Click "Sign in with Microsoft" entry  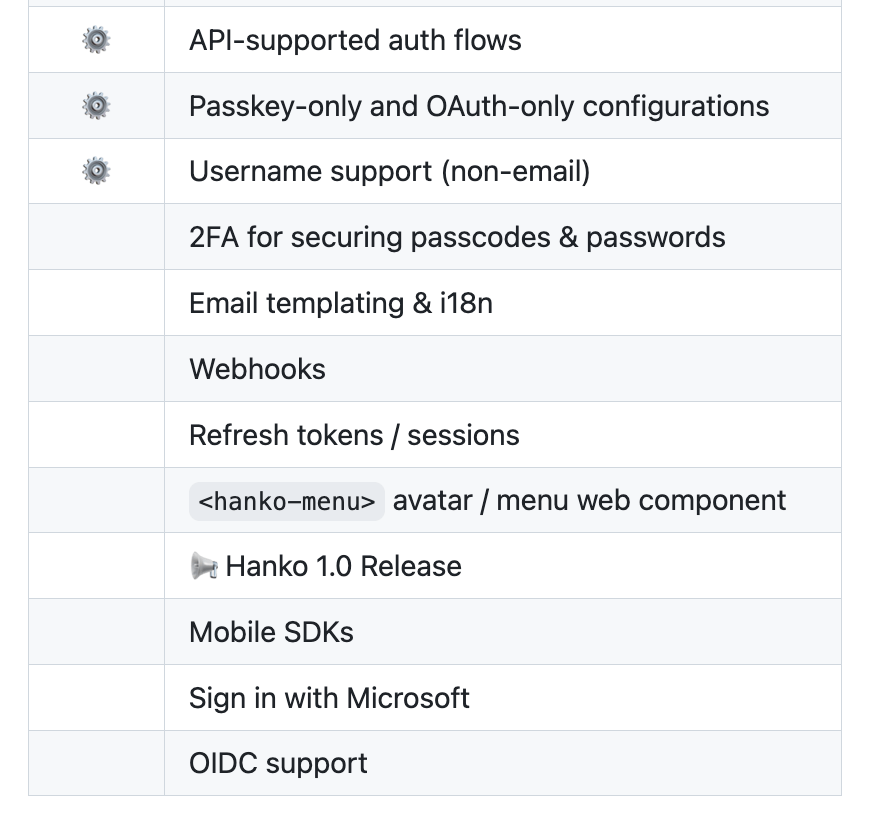(329, 698)
